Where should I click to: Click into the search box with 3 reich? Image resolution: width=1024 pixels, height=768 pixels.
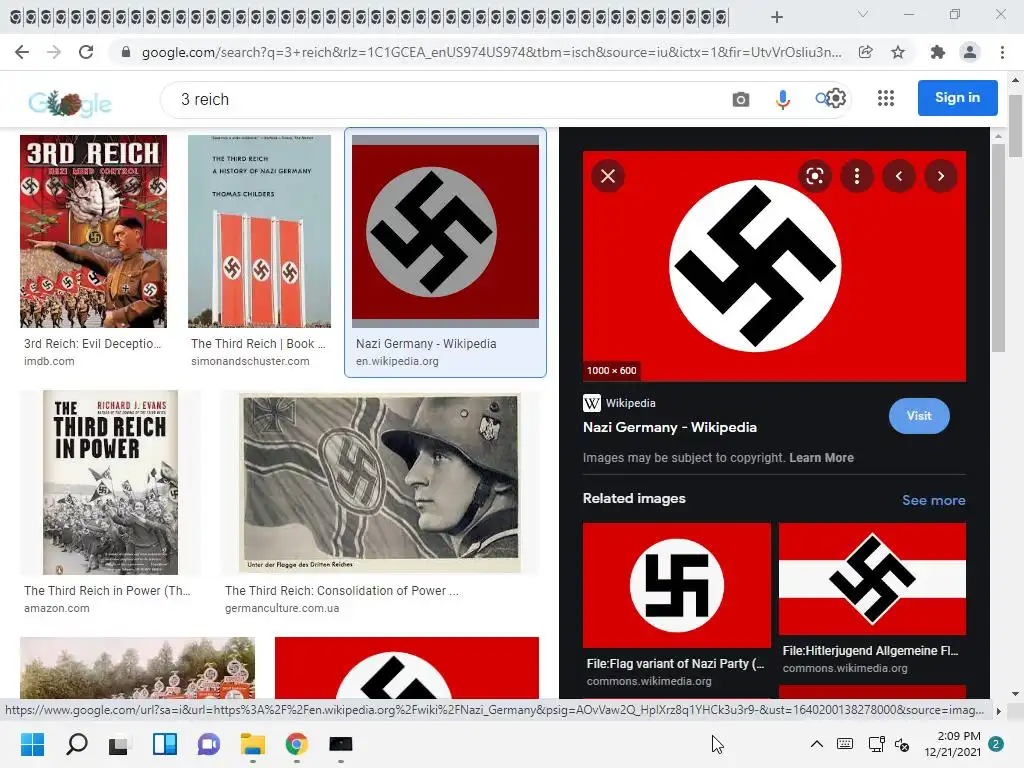[444, 99]
